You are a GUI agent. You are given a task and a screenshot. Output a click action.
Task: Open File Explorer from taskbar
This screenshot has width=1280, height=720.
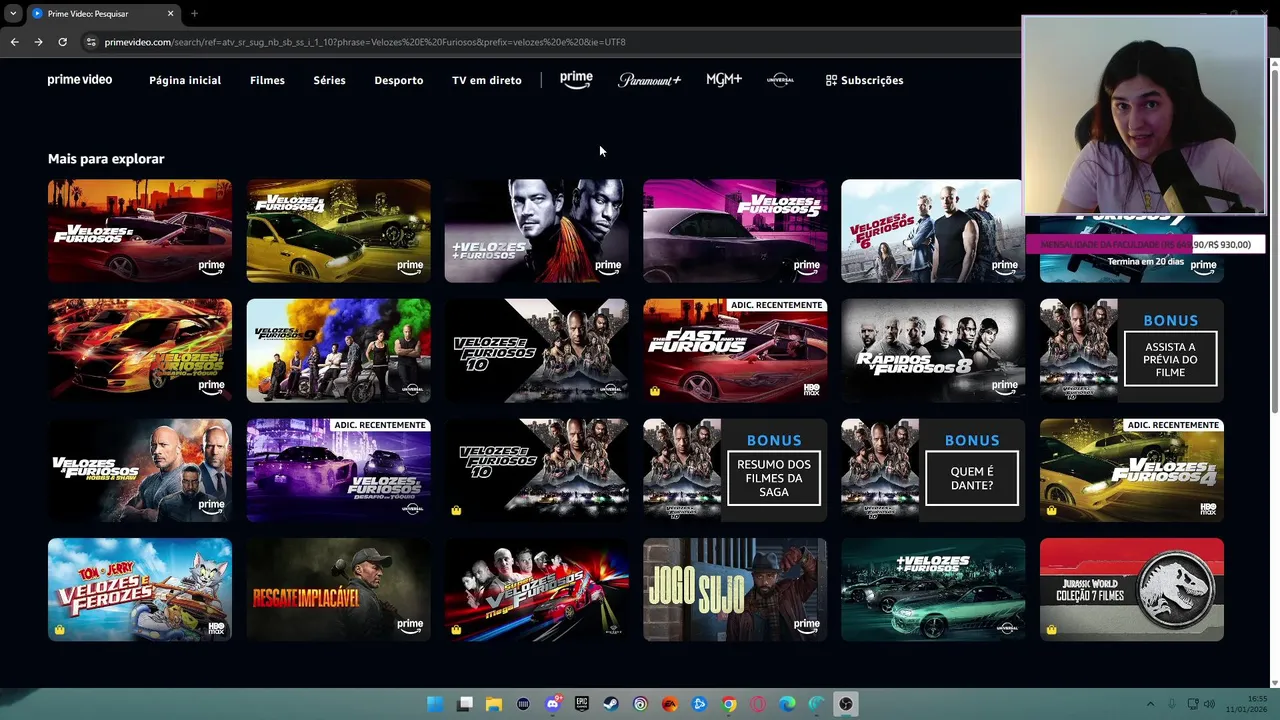pos(494,704)
